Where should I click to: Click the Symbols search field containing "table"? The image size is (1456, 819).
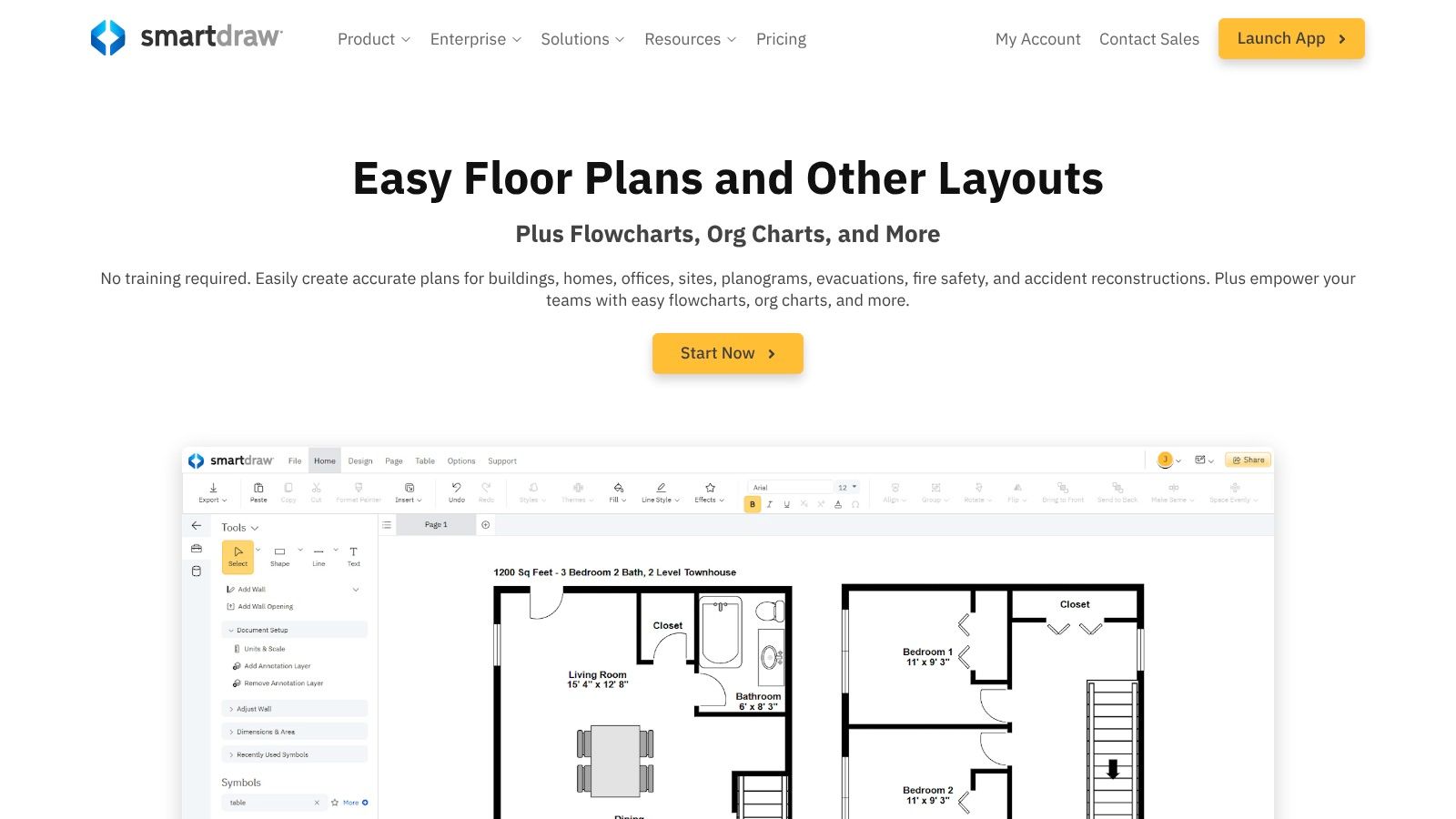[x=268, y=803]
